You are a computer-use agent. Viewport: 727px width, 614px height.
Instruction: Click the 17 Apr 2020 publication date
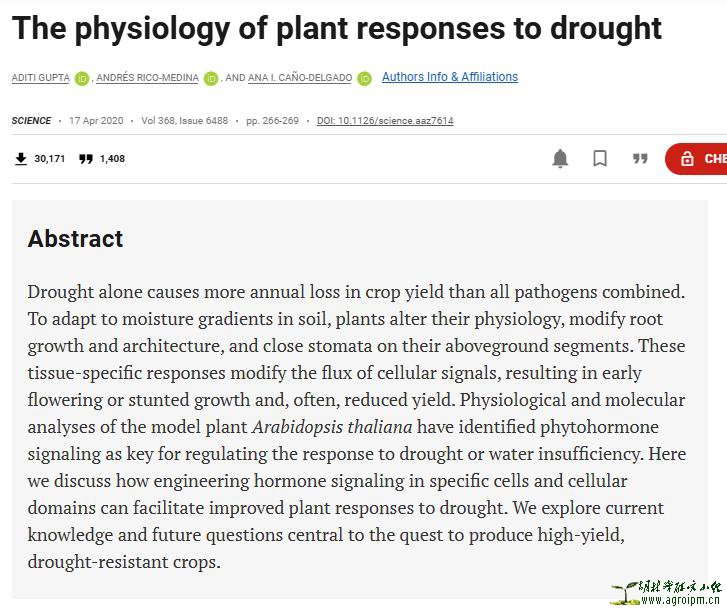pos(96,121)
